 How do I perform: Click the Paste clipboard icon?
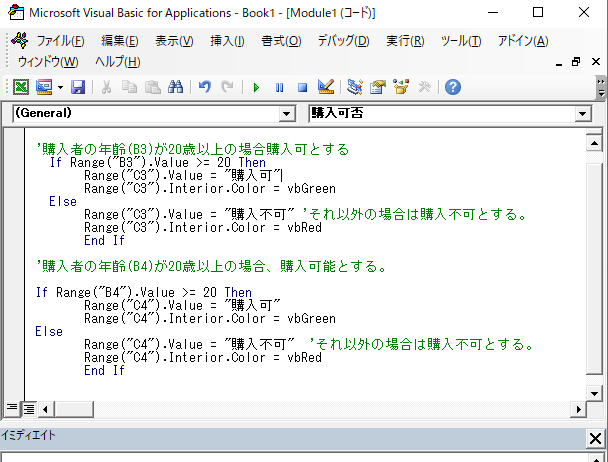tap(152, 87)
